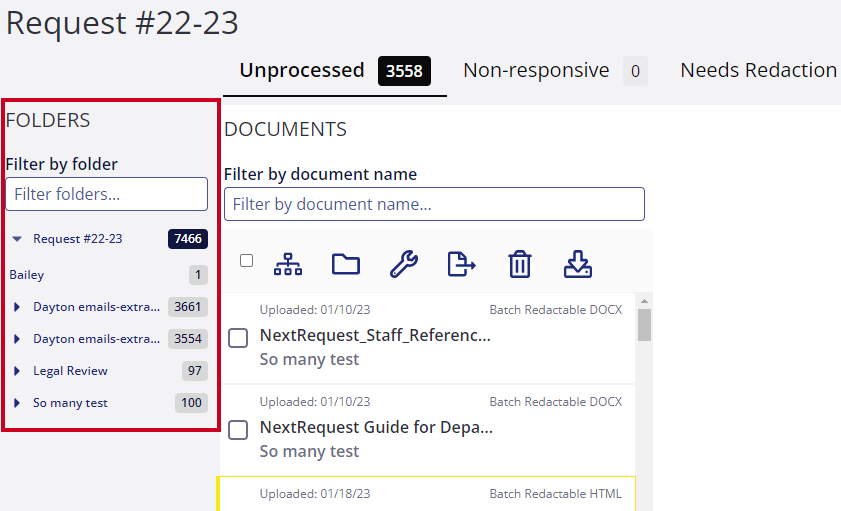Expand the Dayton emails folder with 3661
The image size is (841, 511).
[17, 307]
